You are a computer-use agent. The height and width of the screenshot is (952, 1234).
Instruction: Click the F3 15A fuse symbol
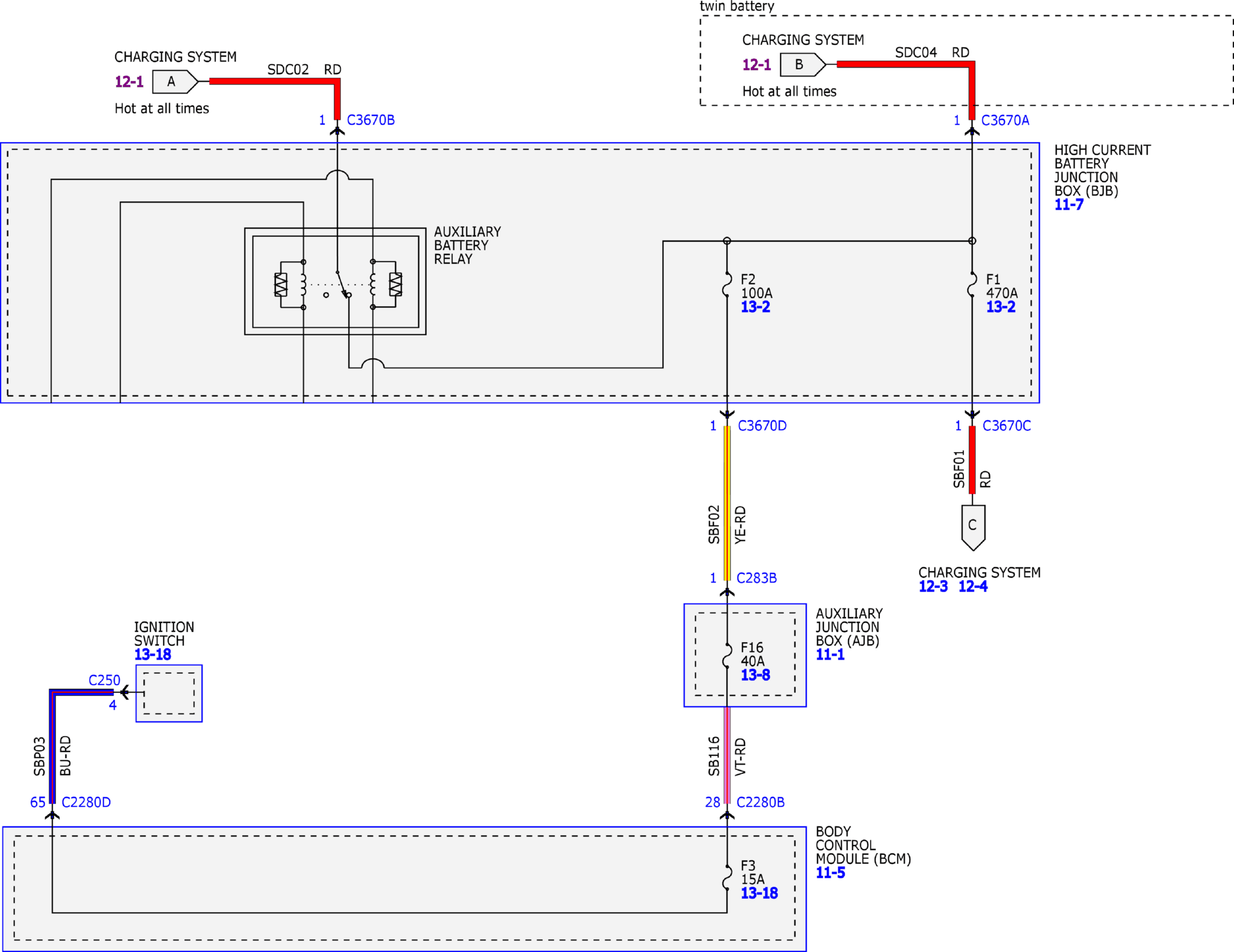coord(727,877)
